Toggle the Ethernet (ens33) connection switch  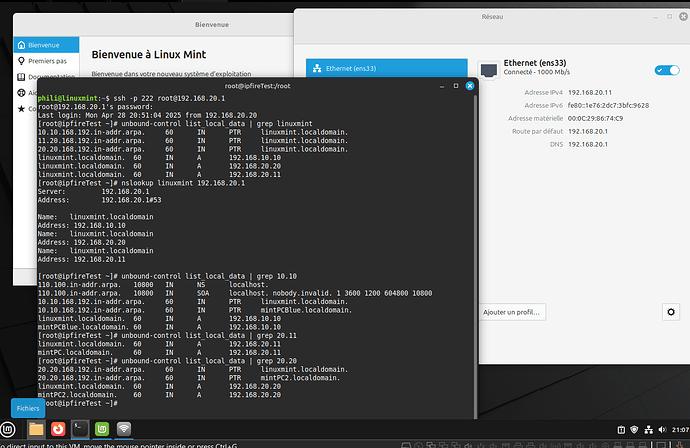coord(667,70)
